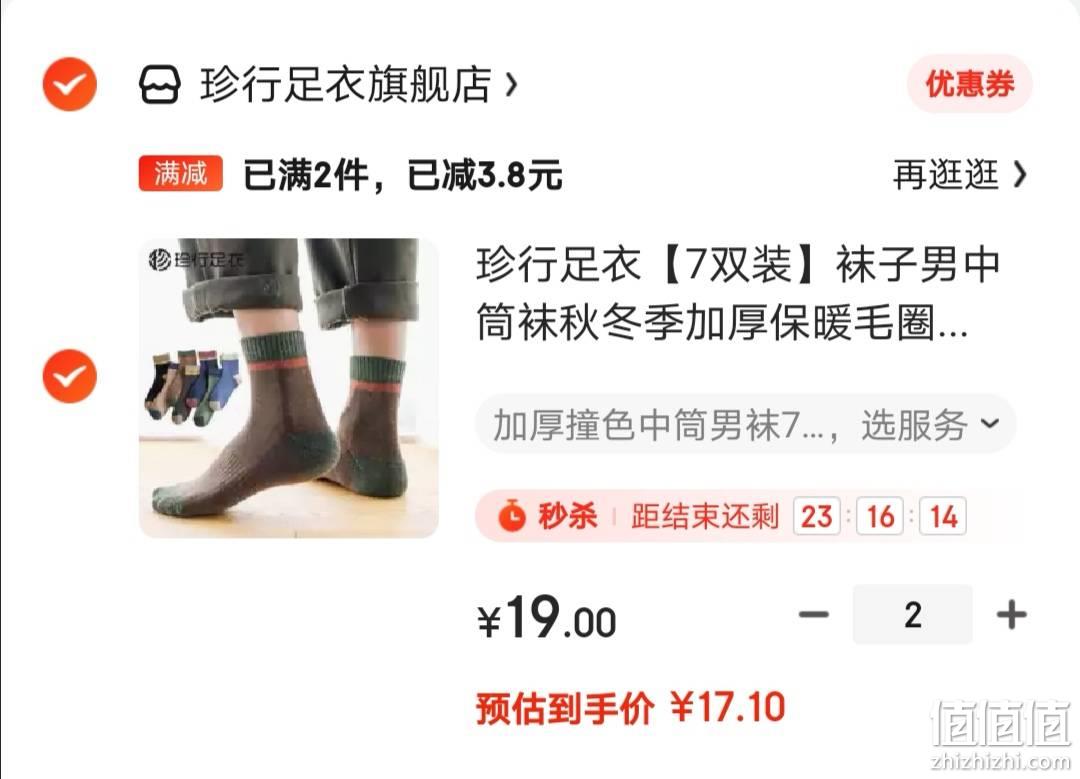Click the 满减 promotion tag
This screenshot has width=1080, height=779.
coord(180,174)
